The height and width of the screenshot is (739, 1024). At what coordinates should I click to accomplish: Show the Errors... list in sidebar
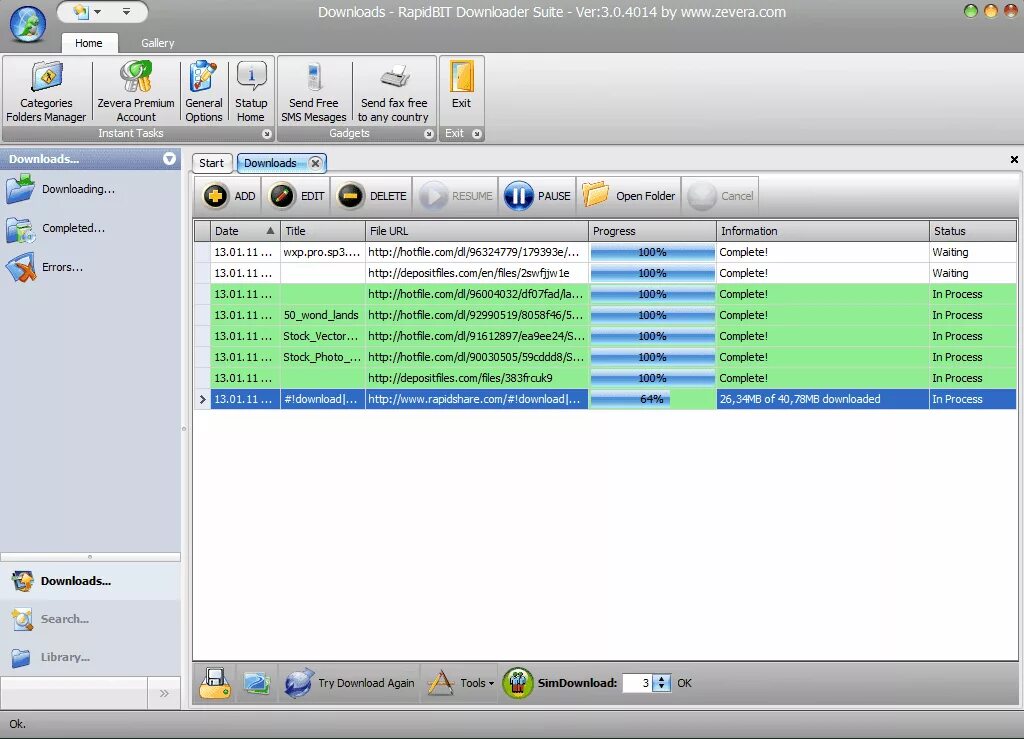(x=44, y=268)
